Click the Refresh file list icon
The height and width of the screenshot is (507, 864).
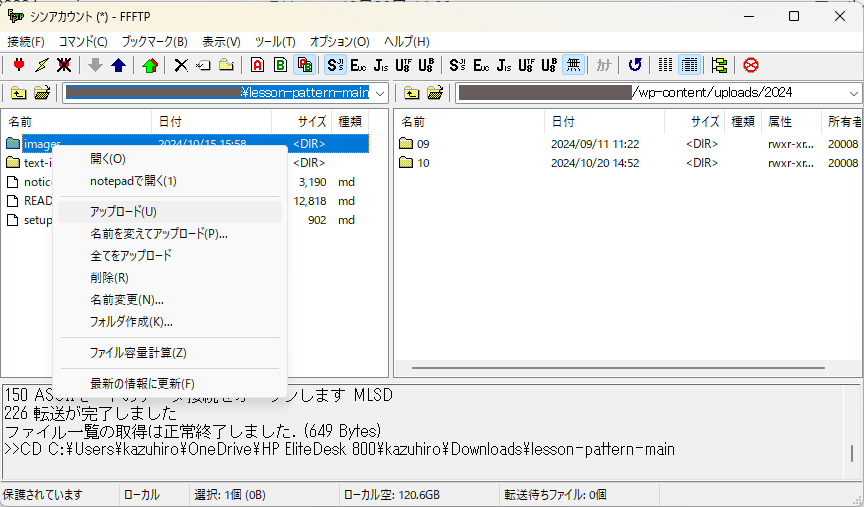634,65
